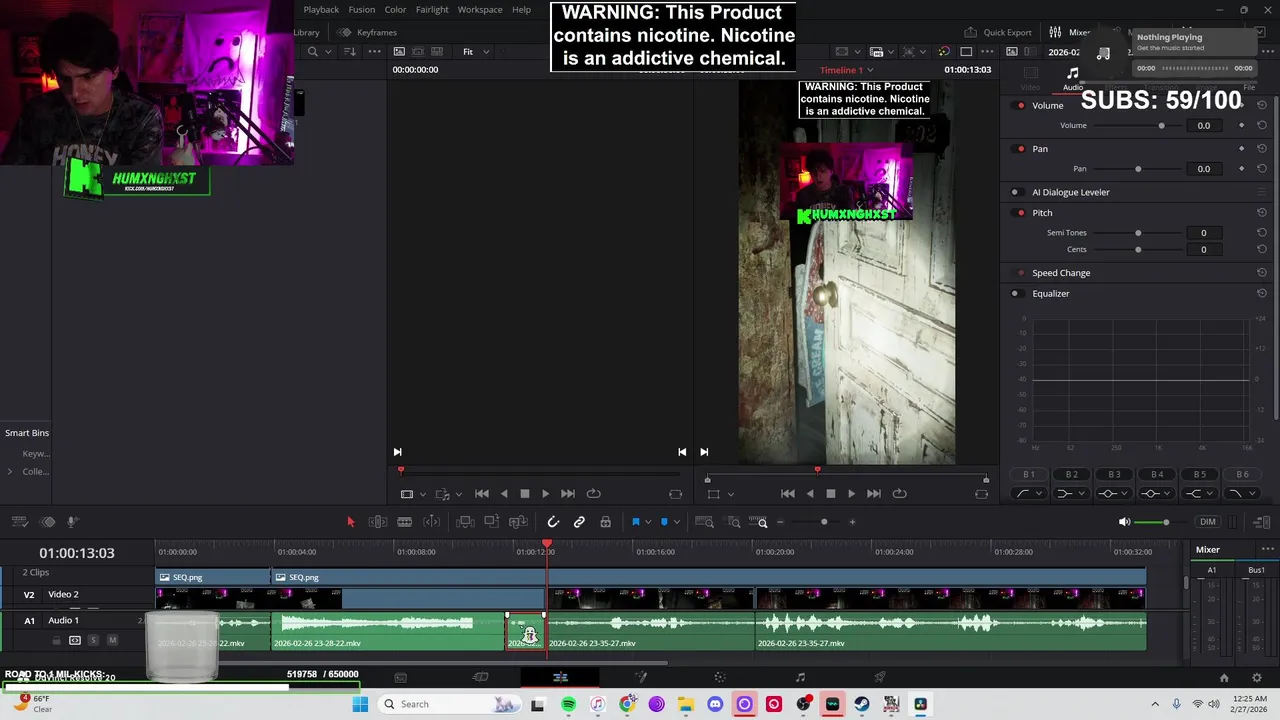The width and height of the screenshot is (1280, 720).
Task: Open the Color menu
Action: coord(396,10)
